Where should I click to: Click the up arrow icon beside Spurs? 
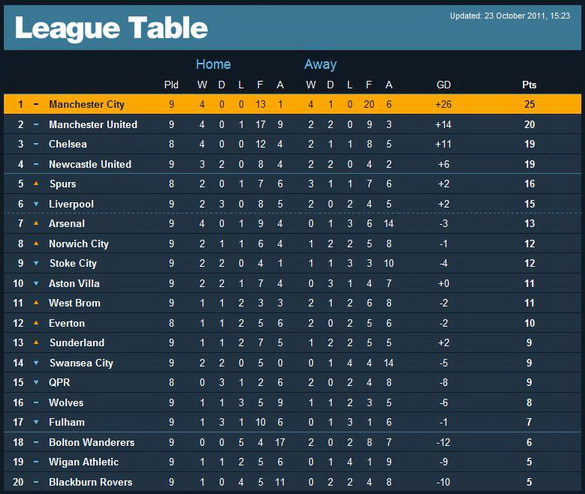(x=36, y=184)
